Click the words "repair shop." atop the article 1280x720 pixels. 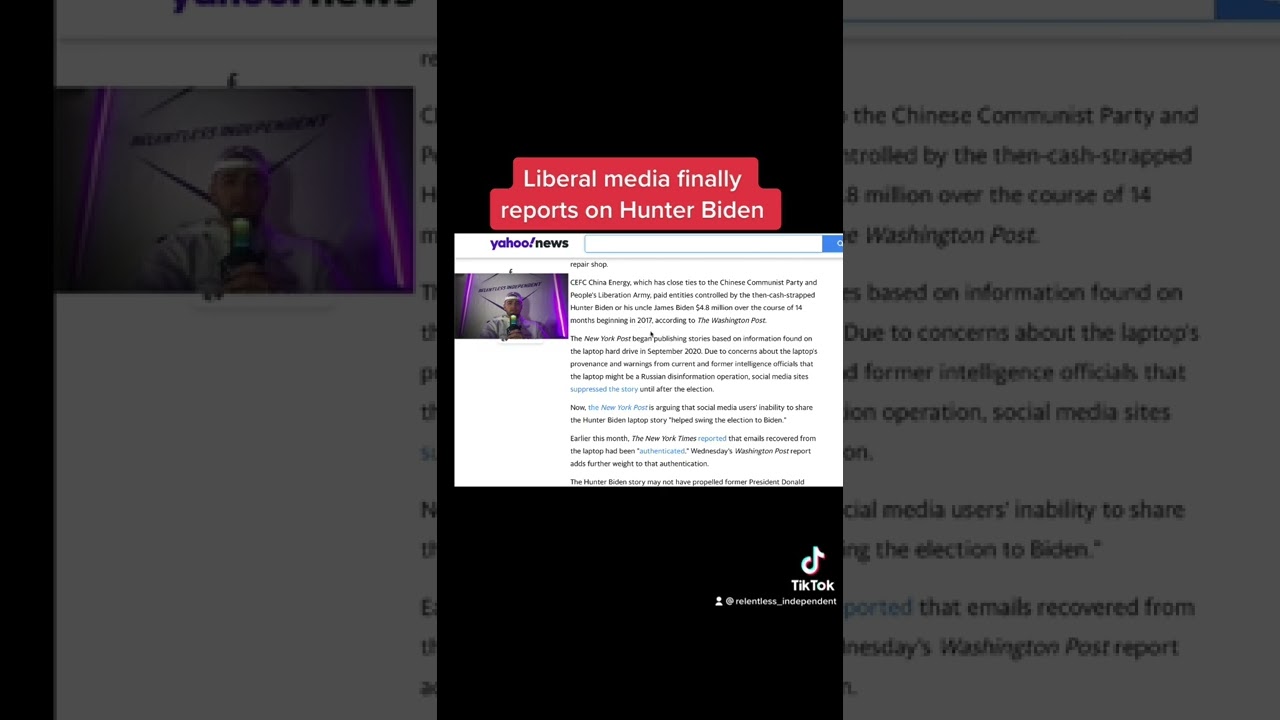pyautogui.click(x=589, y=264)
